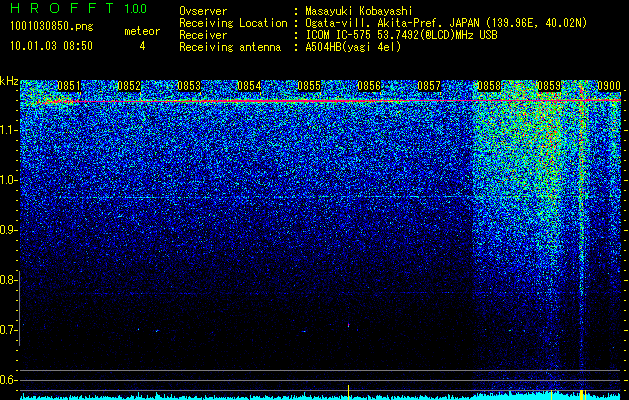
Task: Select the filename 1001030850.png
Action: 52,26
